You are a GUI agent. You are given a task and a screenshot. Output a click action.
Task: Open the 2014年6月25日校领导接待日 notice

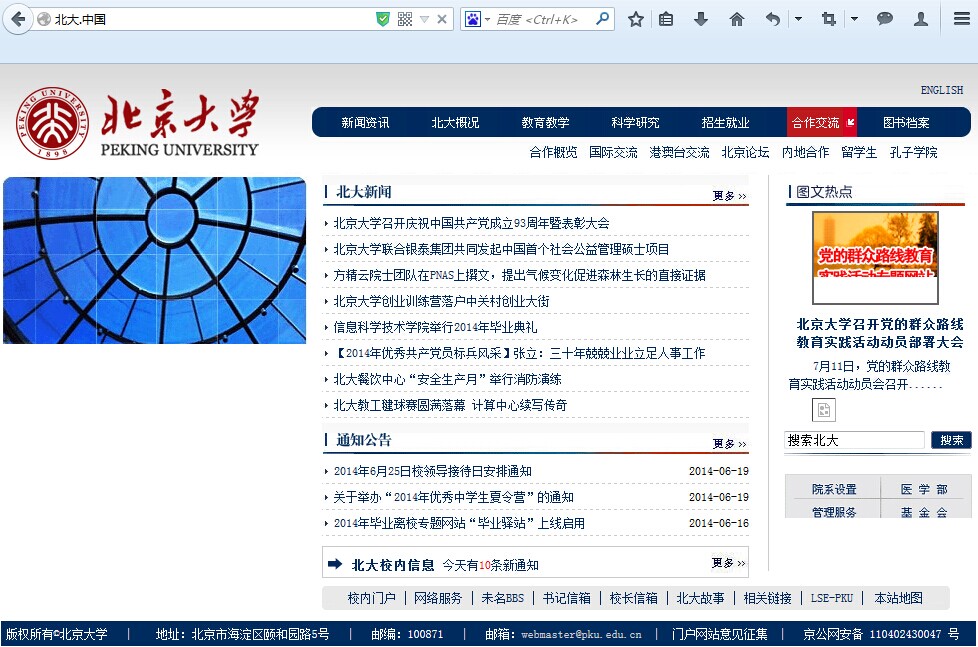tap(432, 471)
